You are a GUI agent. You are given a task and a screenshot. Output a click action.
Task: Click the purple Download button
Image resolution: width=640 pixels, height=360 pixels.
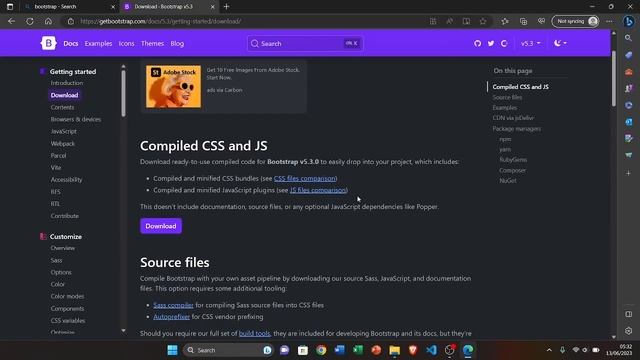point(161,226)
